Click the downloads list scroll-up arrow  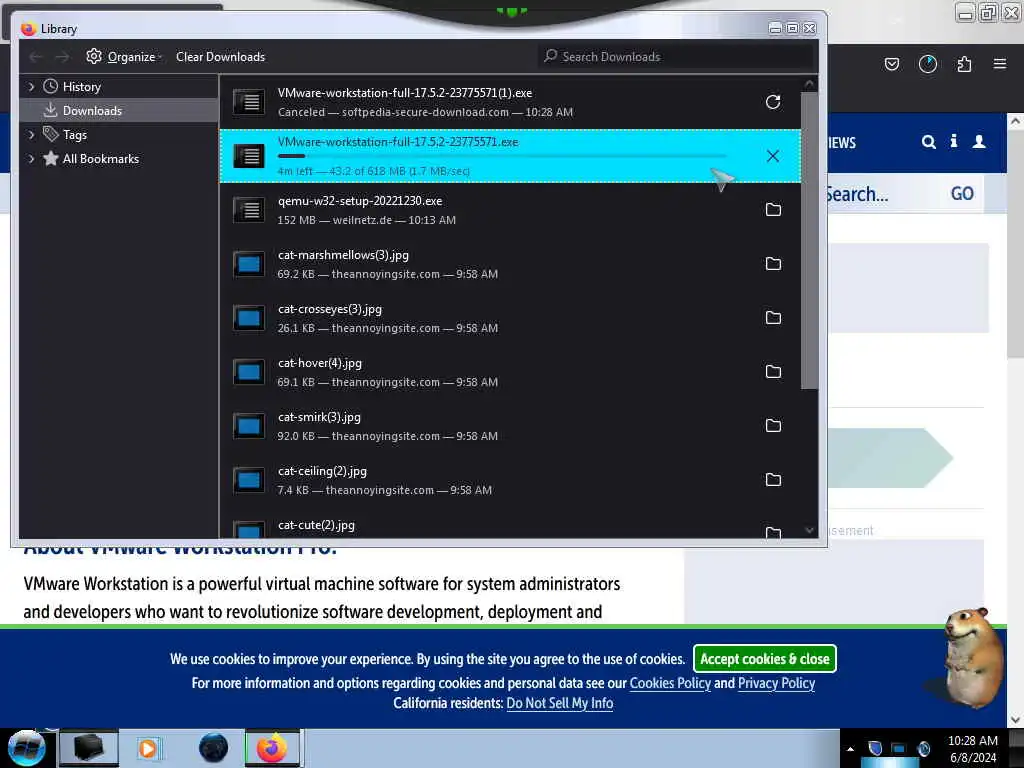click(809, 84)
